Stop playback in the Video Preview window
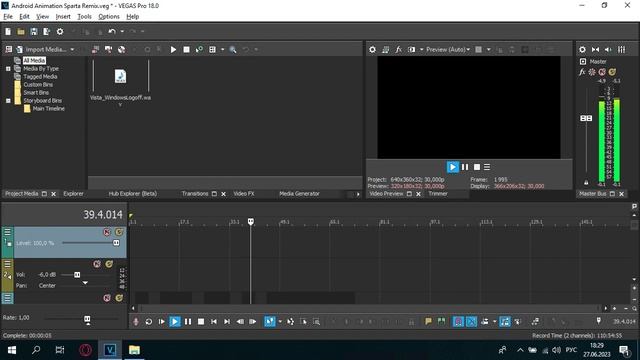640x360 pixels. click(477, 167)
